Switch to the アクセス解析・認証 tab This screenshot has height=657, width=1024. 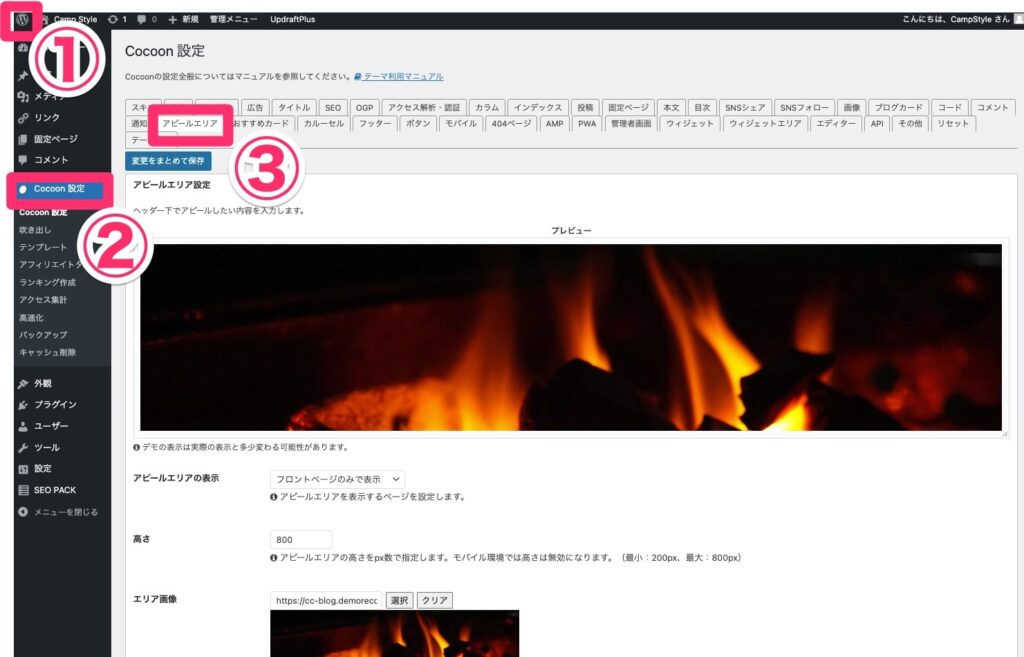(424, 108)
